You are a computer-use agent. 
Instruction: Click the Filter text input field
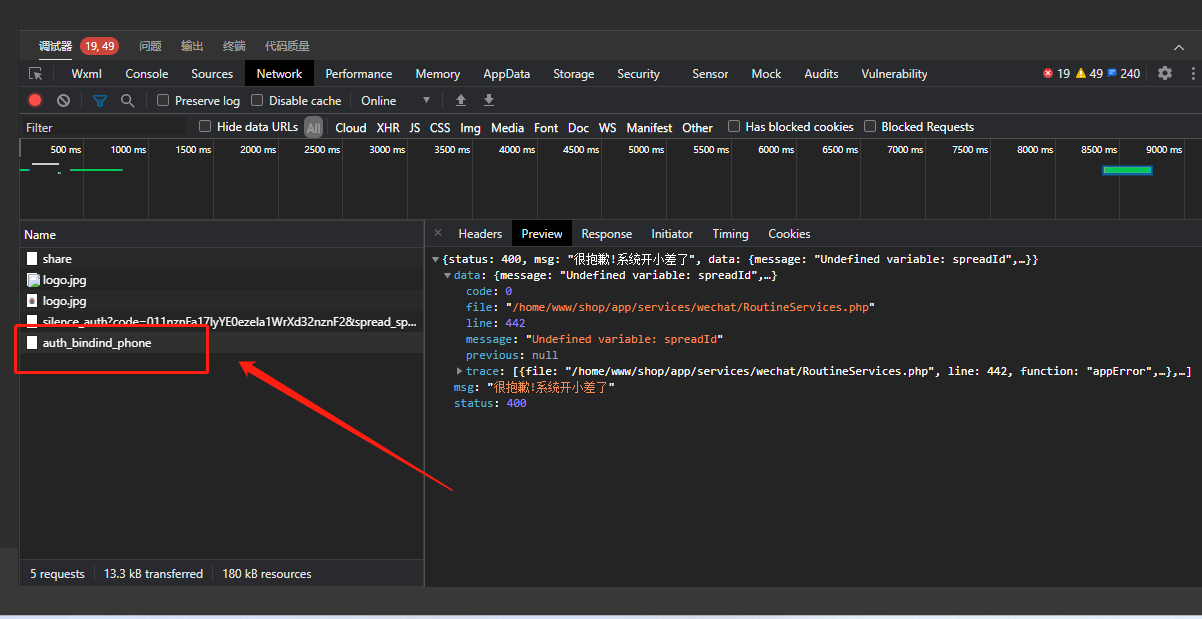[104, 127]
